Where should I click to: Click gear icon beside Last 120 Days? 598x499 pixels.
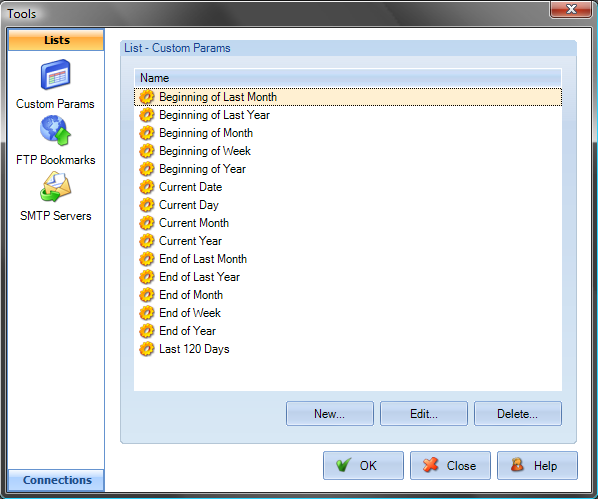[146, 349]
